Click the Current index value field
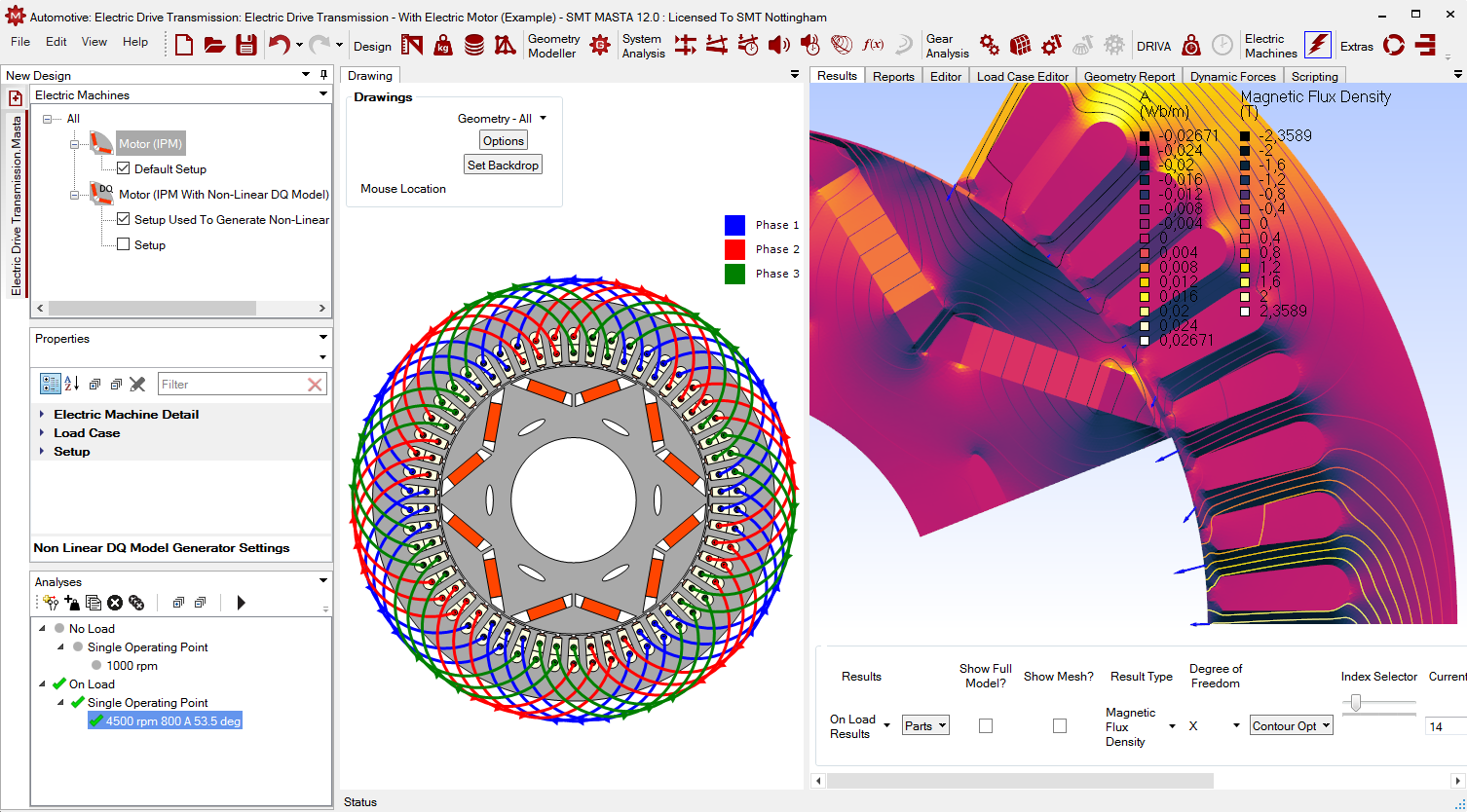 click(1448, 726)
